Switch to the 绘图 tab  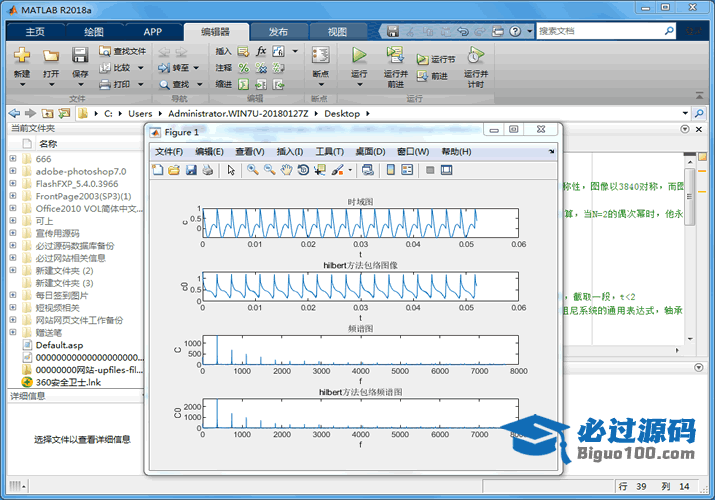tap(94, 32)
